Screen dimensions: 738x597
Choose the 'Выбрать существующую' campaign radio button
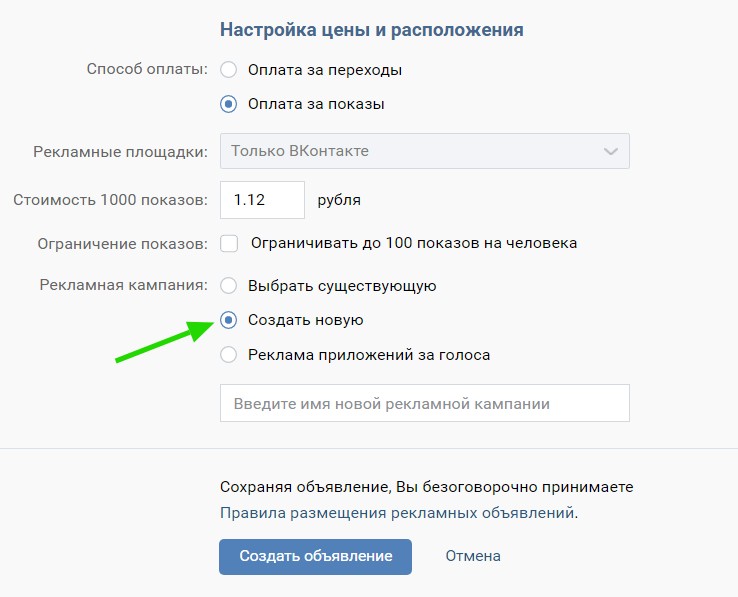pos(229,286)
